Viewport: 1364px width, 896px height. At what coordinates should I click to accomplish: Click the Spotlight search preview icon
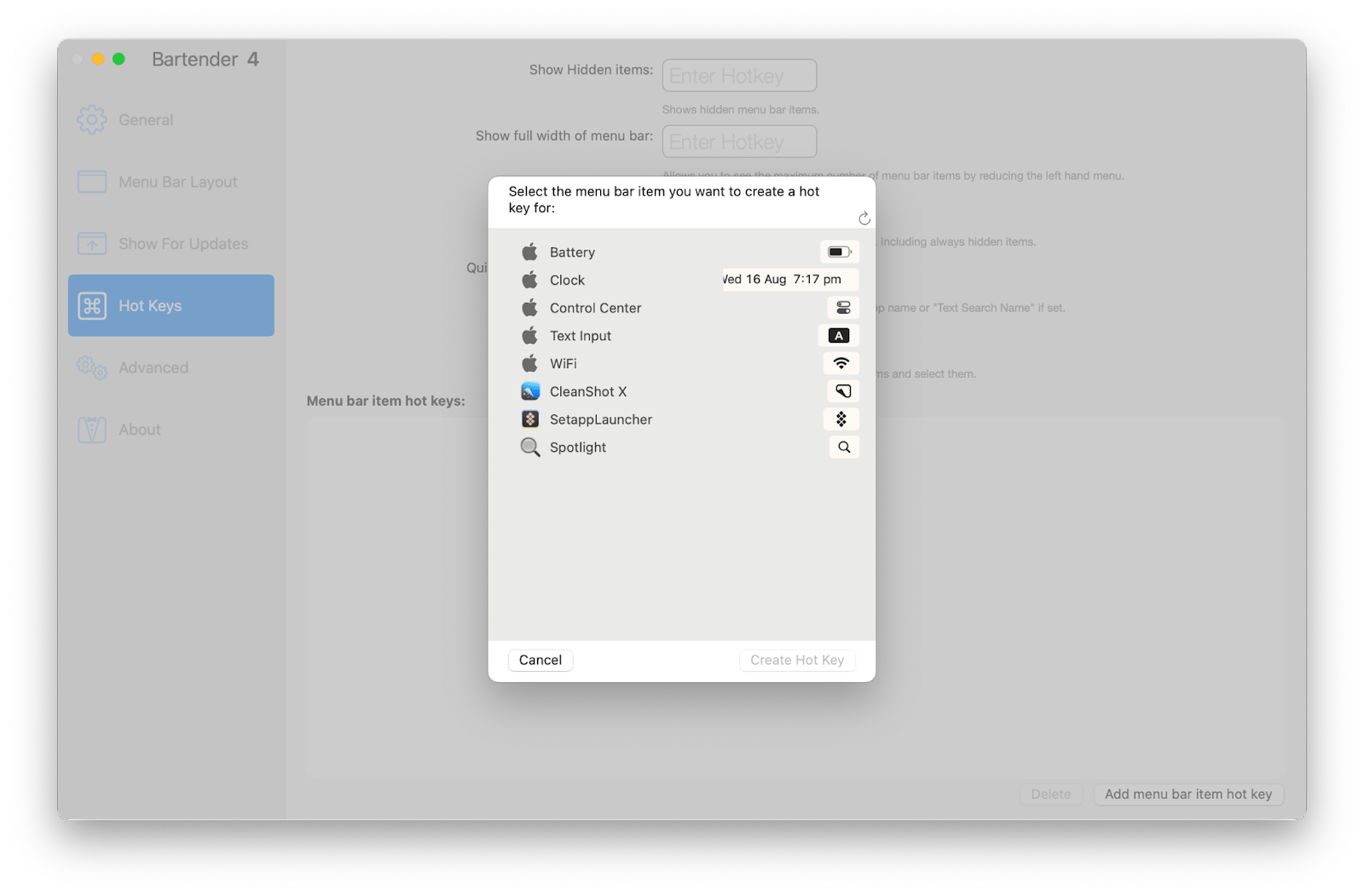coord(844,447)
